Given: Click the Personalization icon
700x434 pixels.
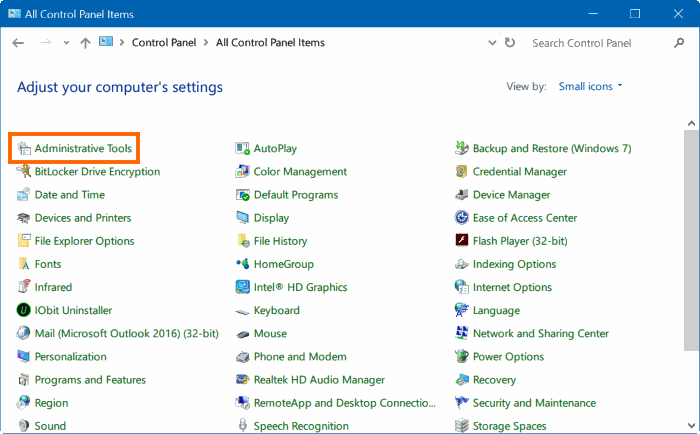Looking at the screenshot, I should (24, 357).
